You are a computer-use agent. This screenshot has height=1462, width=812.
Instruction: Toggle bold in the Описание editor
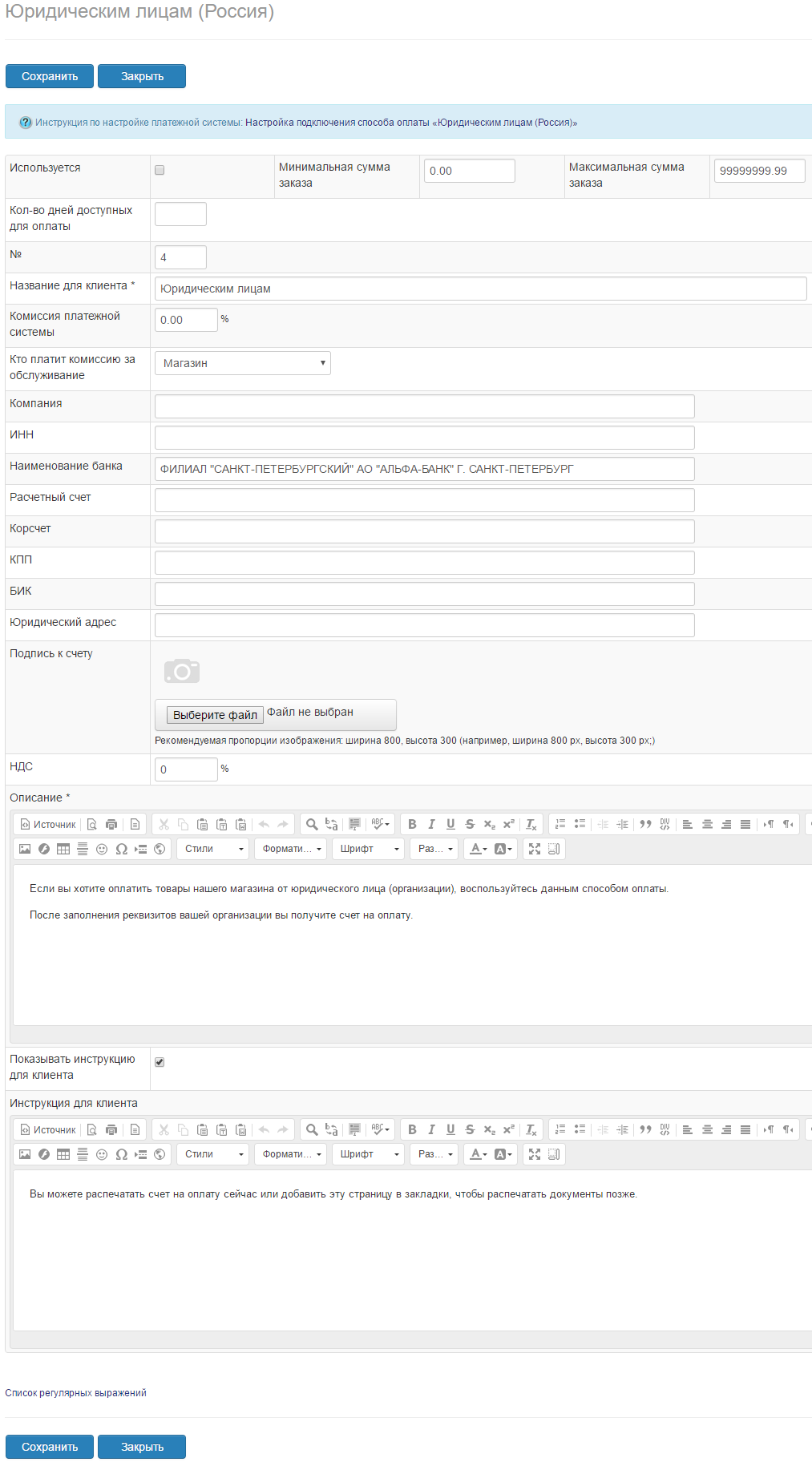point(412,824)
